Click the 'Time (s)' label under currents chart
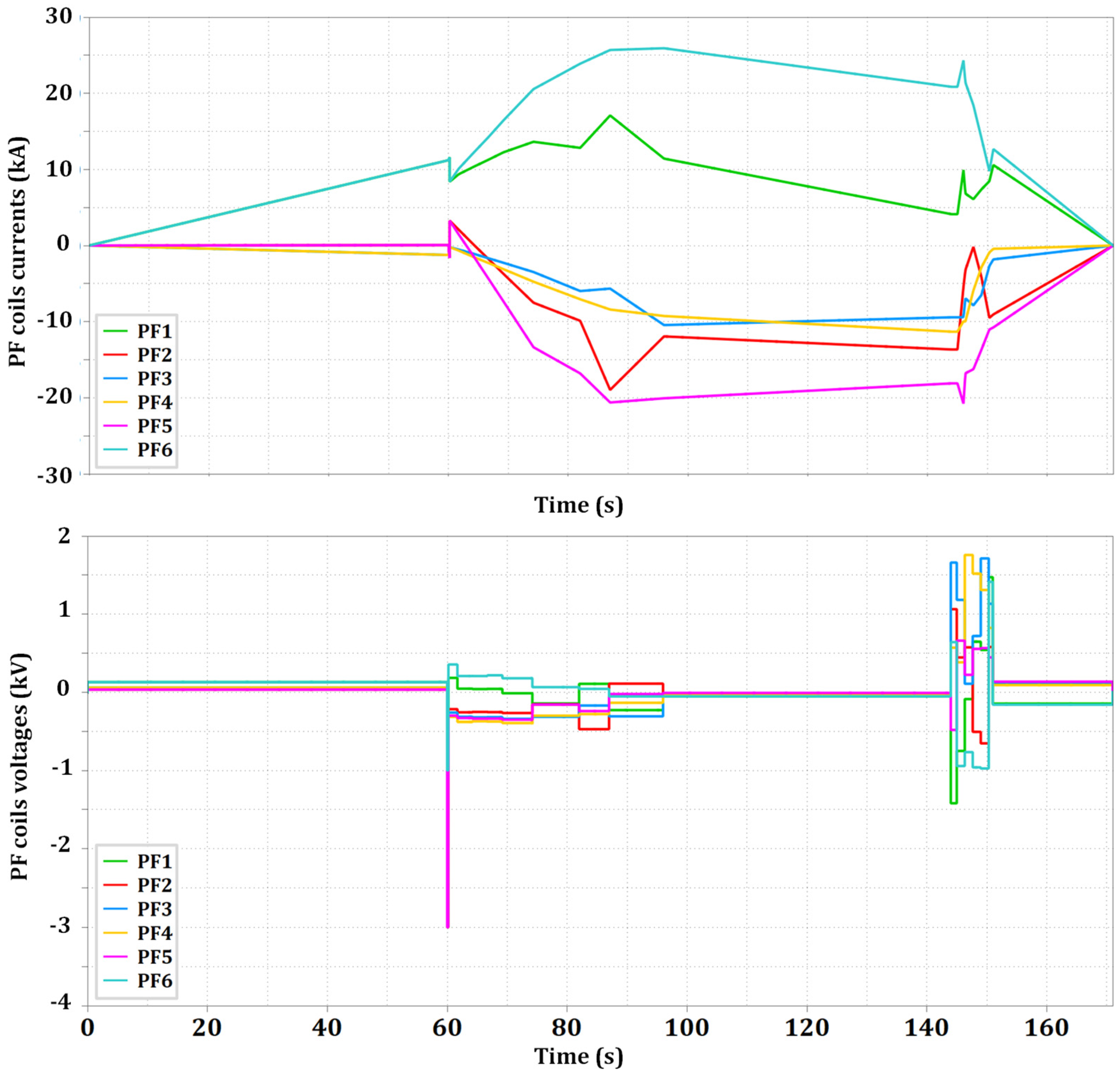Image resolution: width=1120 pixels, height=1076 pixels. (x=578, y=505)
